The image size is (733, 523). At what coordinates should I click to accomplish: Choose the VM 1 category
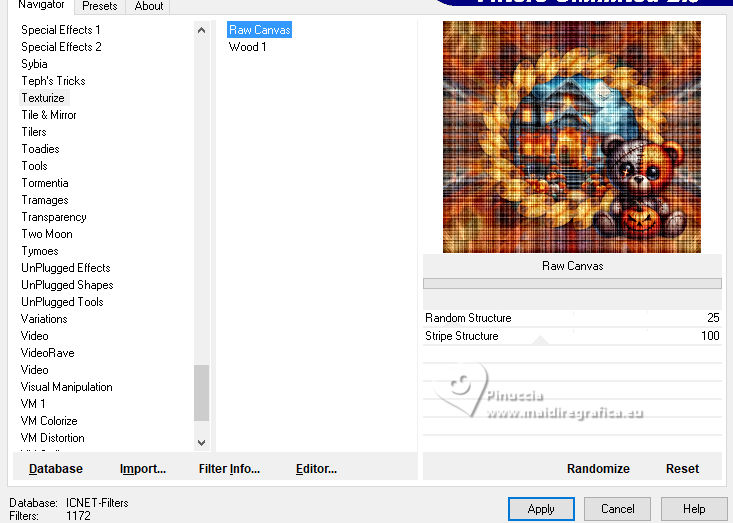(x=33, y=404)
